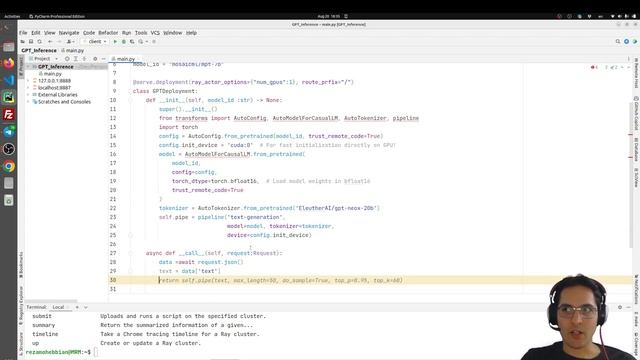Click line number 16 in the gutter
This screenshot has height=360, width=640.
click(113, 154)
